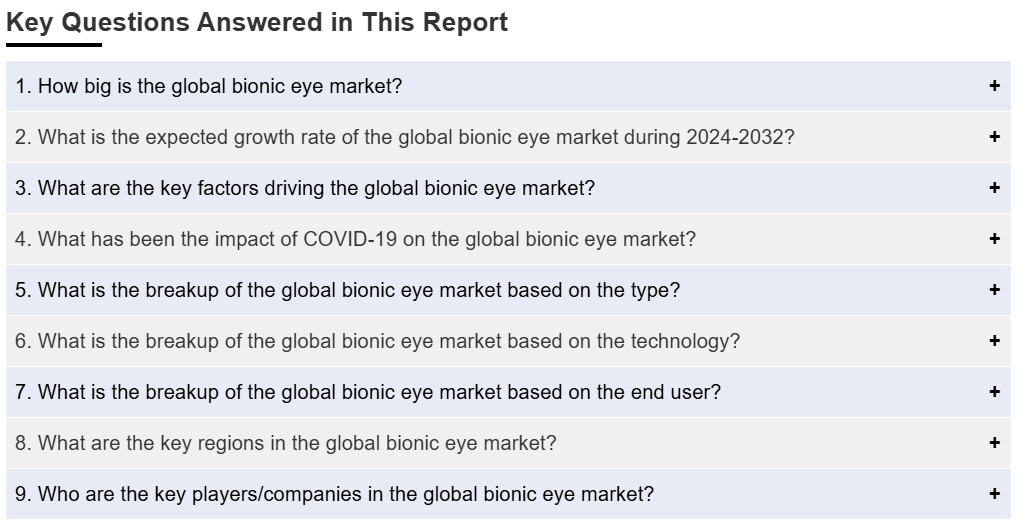
Task: Click plus icon for key players question
Action: click(x=994, y=494)
